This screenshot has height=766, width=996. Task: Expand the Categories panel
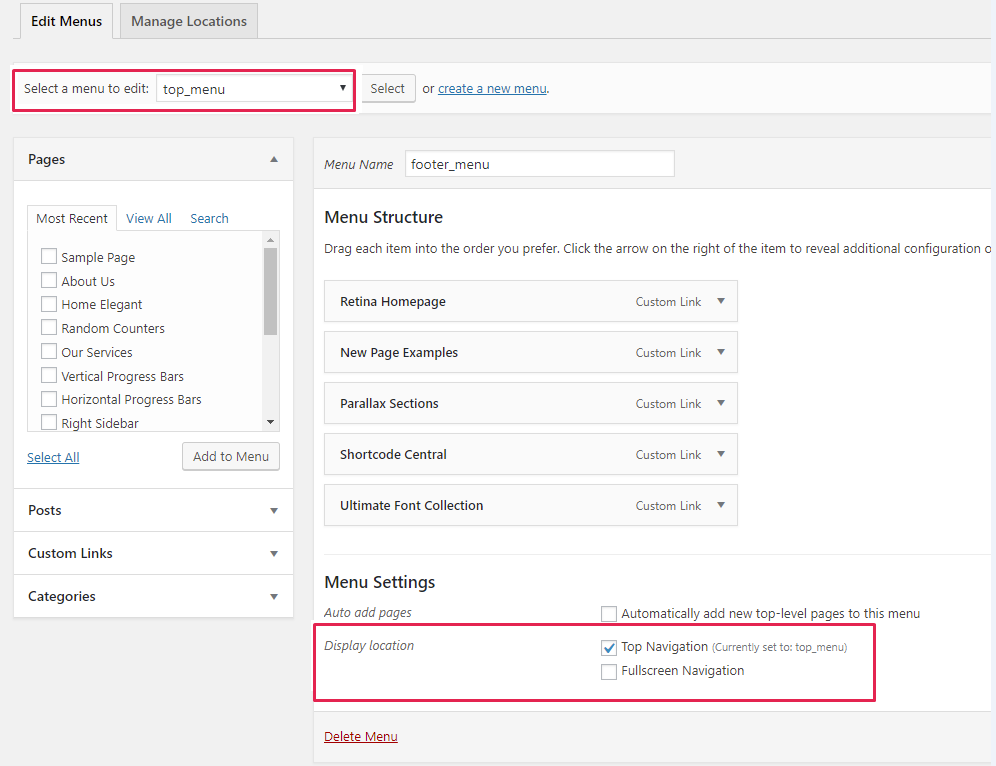274,597
